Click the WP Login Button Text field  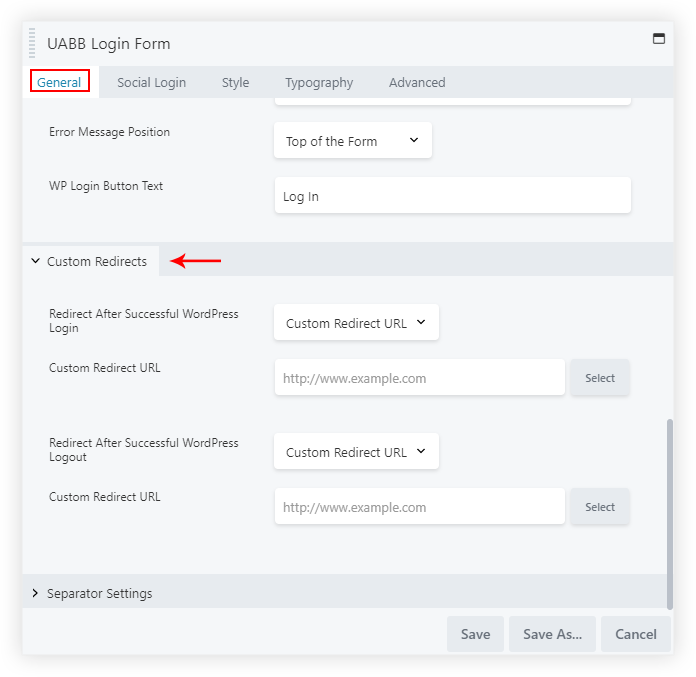tap(452, 196)
